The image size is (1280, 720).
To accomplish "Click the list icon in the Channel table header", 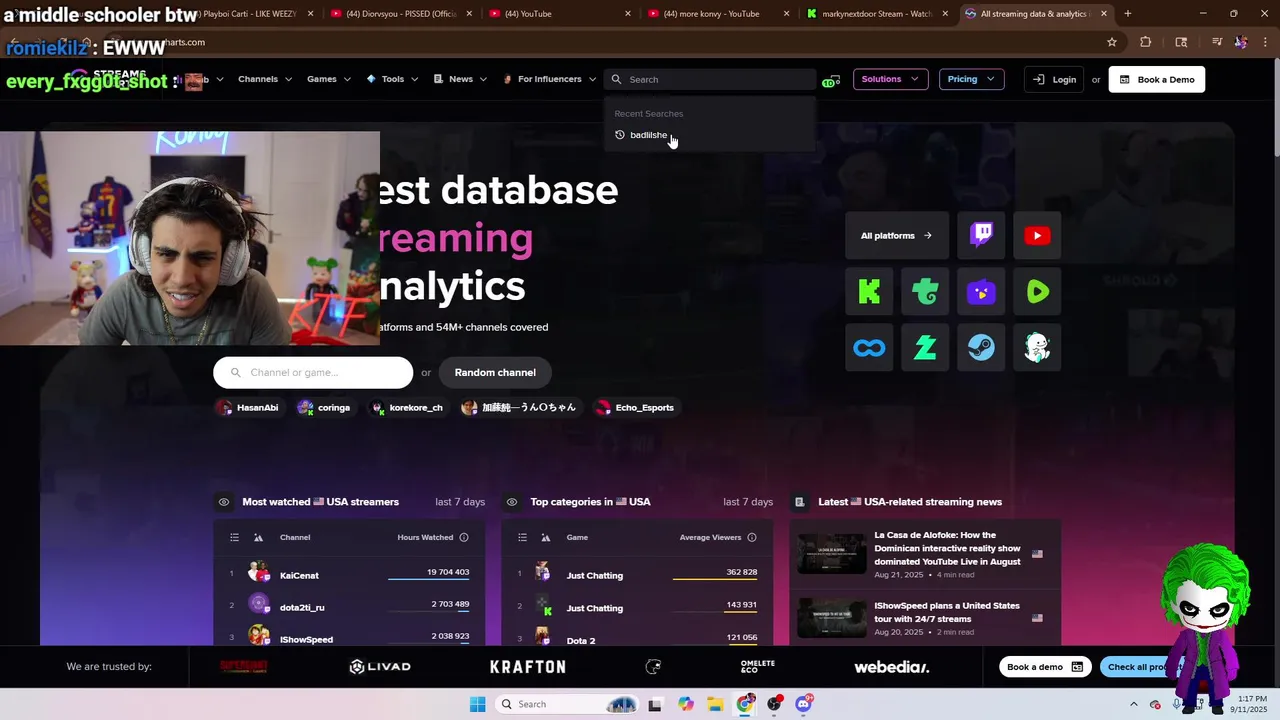I will (234, 537).
